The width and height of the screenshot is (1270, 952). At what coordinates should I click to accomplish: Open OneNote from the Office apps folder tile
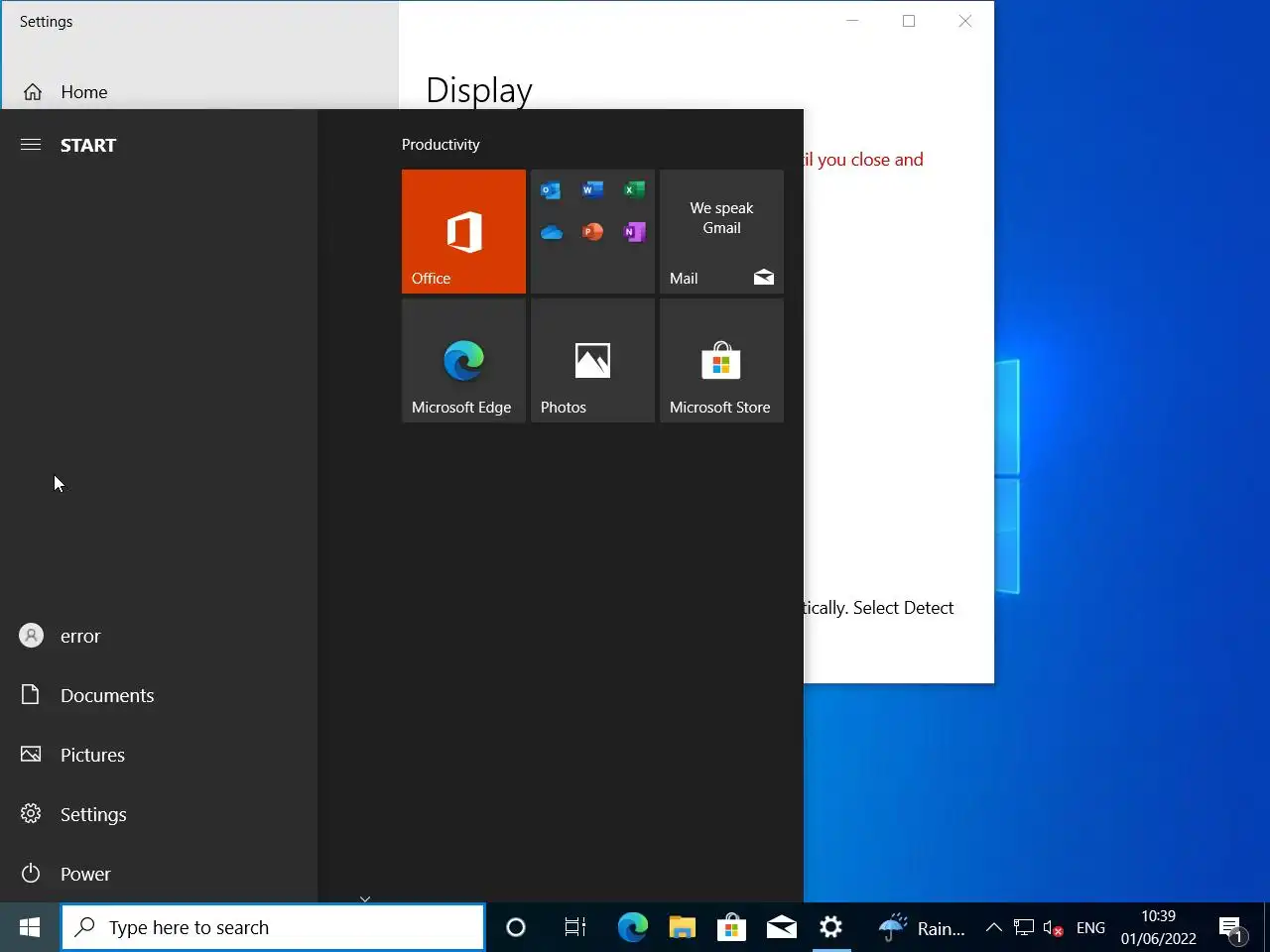point(634,232)
